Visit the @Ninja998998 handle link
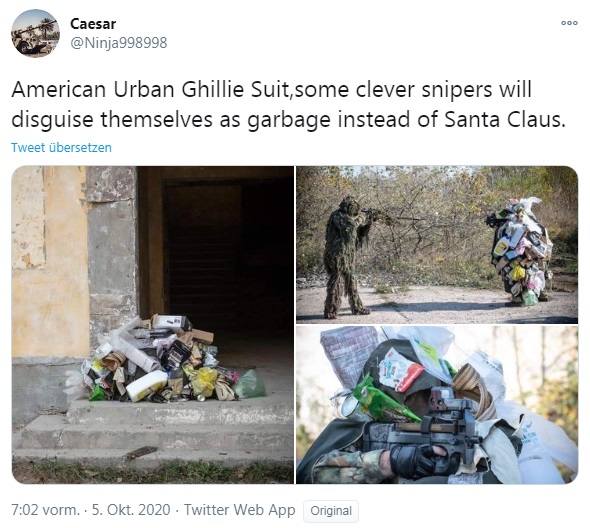The height and width of the screenshot is (528, 590). point(119,43)
